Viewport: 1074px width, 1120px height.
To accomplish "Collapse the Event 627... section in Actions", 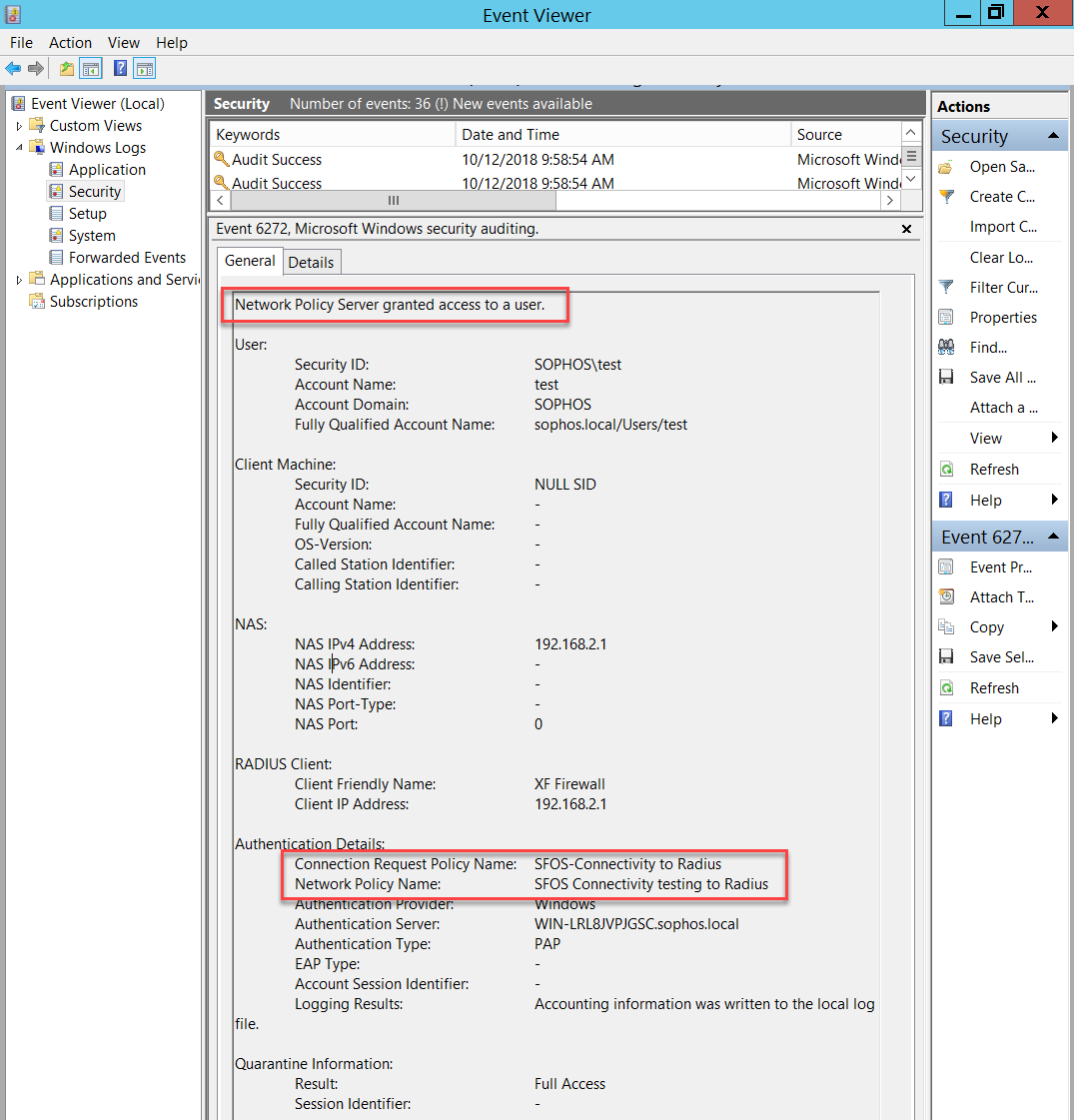I will click(1053, 537).
